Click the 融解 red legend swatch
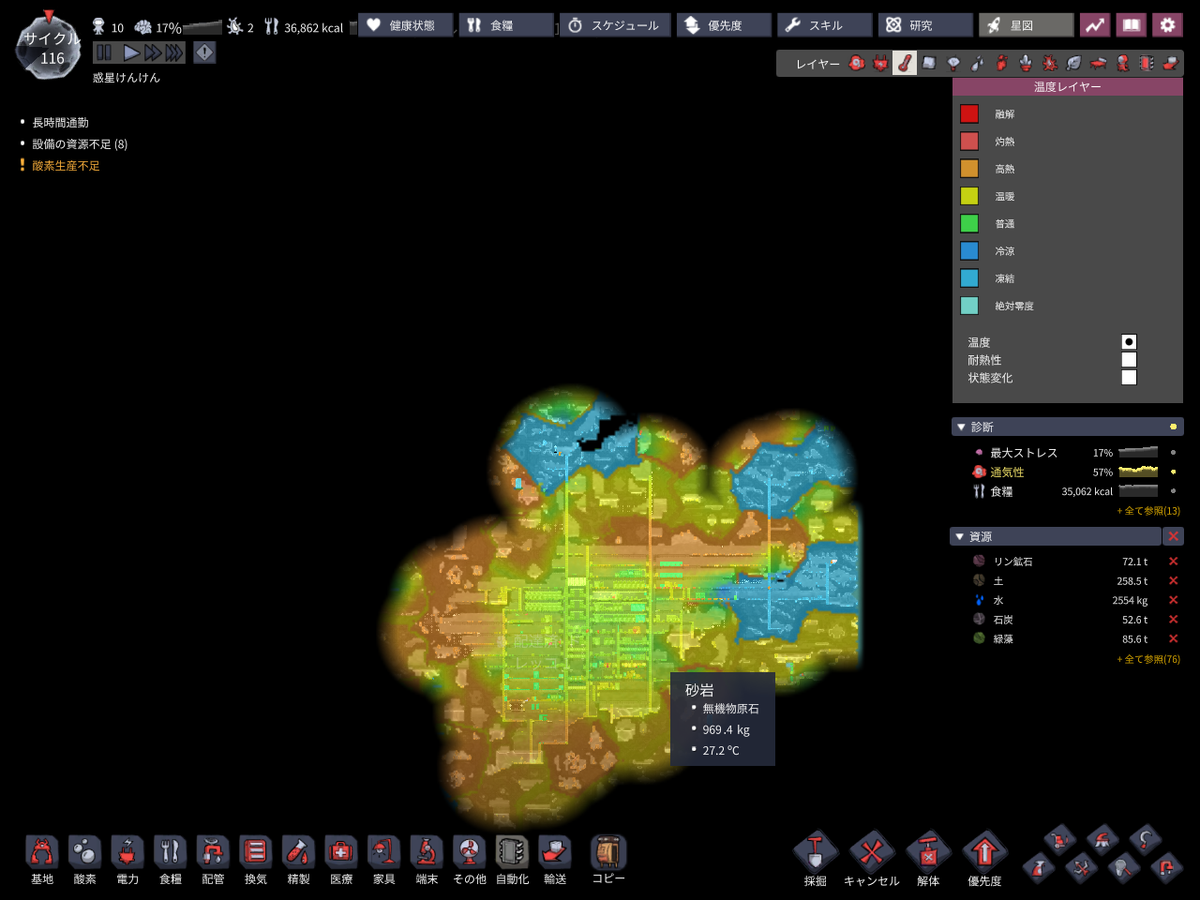 (969, 114)
